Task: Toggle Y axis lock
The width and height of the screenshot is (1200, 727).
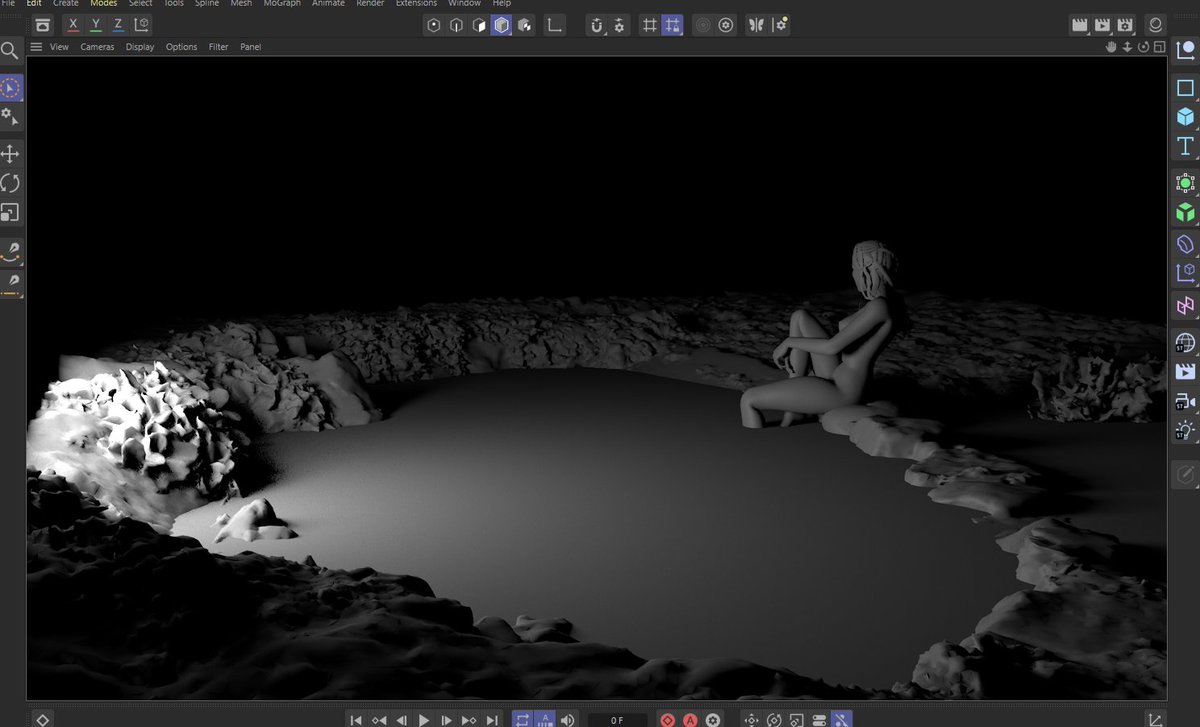Action: click(96, 25)
